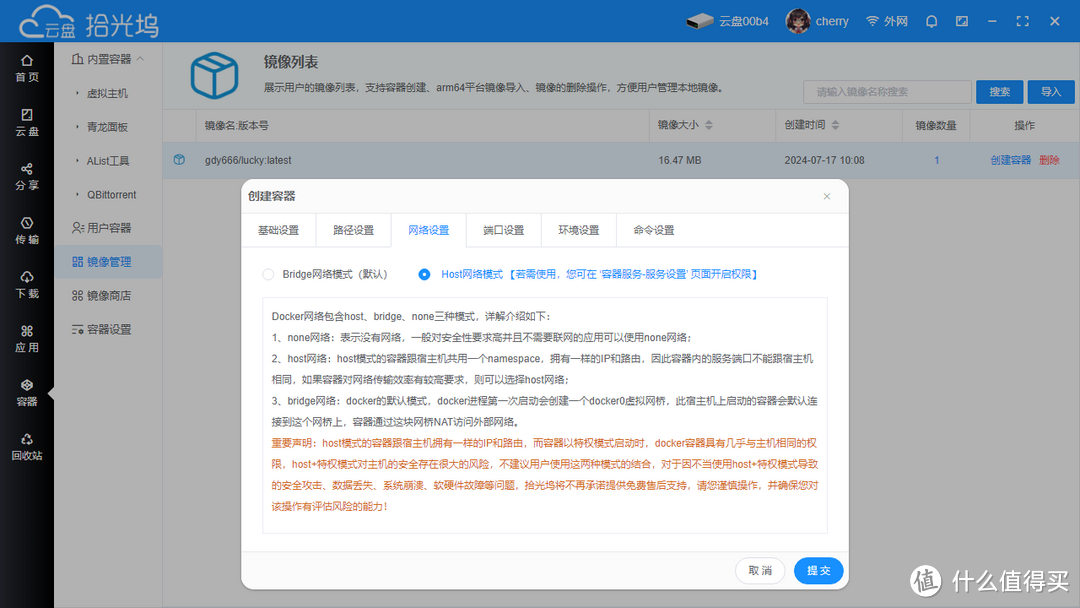Open the 下载 download sidebar icon
This screenshot has width=1080, height=608.
27,283
